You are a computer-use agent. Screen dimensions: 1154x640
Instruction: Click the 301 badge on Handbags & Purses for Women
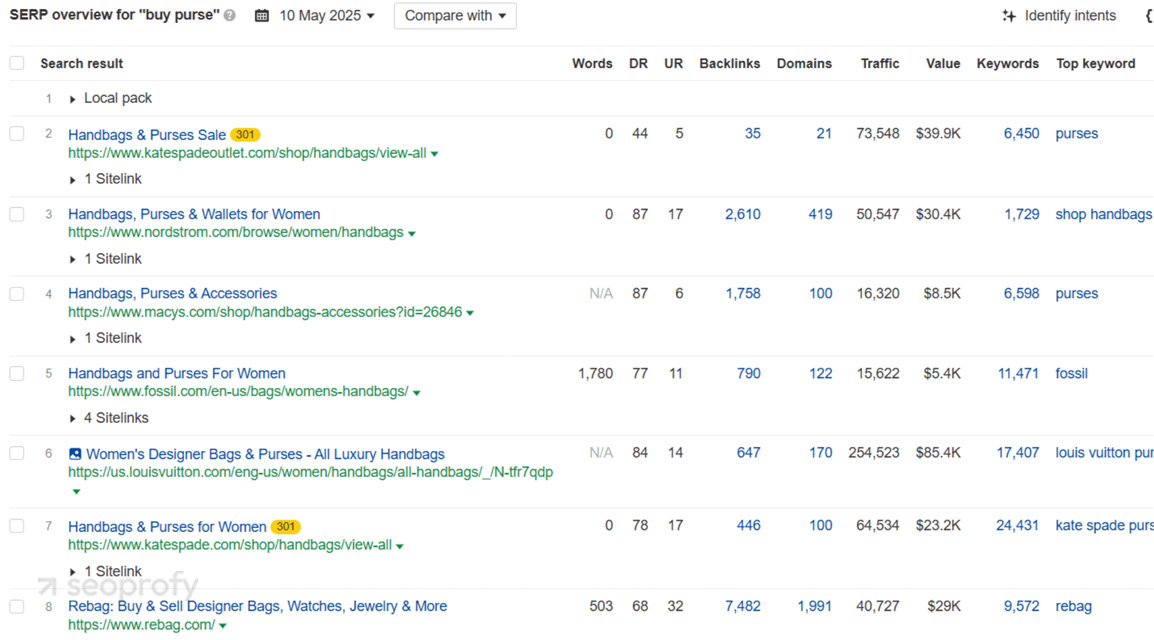point(286,527)
